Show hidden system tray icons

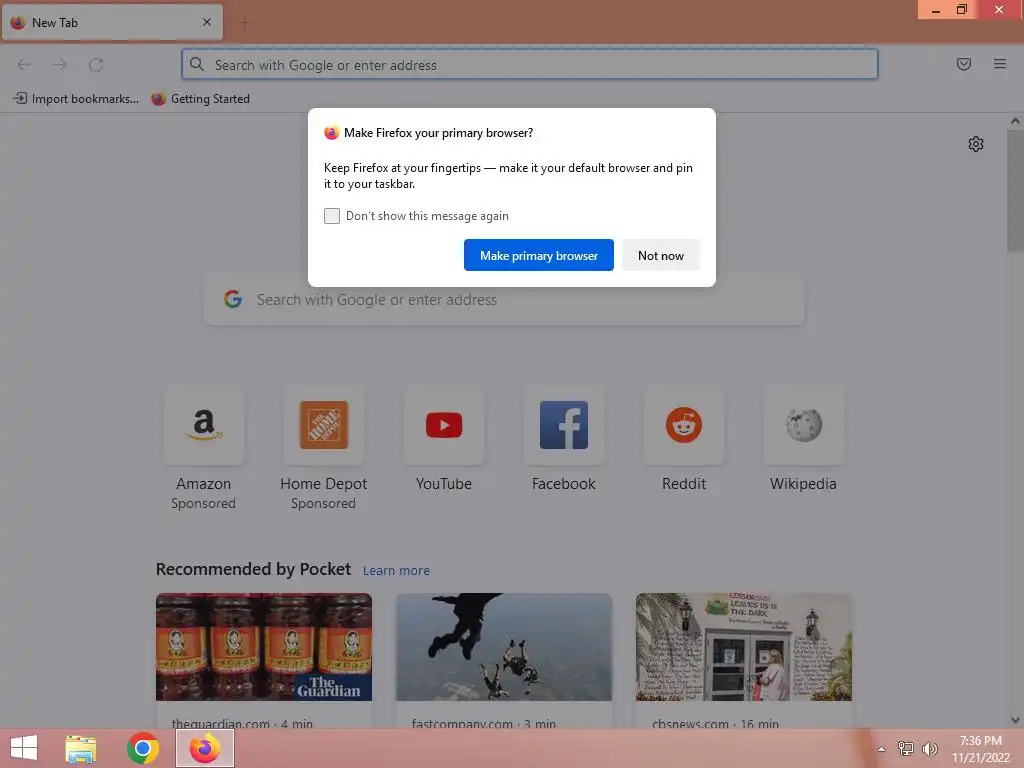click(x=882, y=749)
